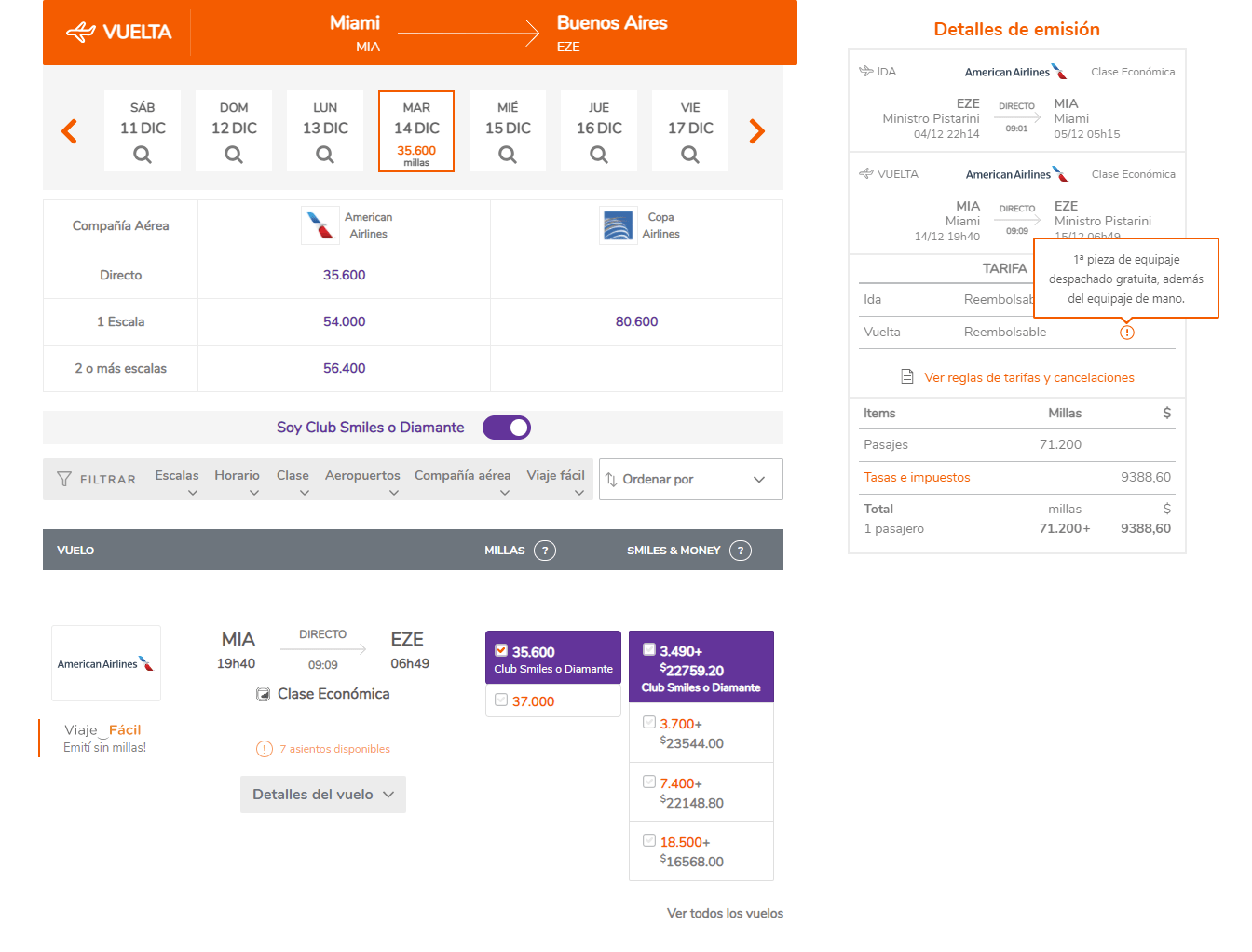Expand the Escalas filter

pyautogui.click(x=177, y=482)
